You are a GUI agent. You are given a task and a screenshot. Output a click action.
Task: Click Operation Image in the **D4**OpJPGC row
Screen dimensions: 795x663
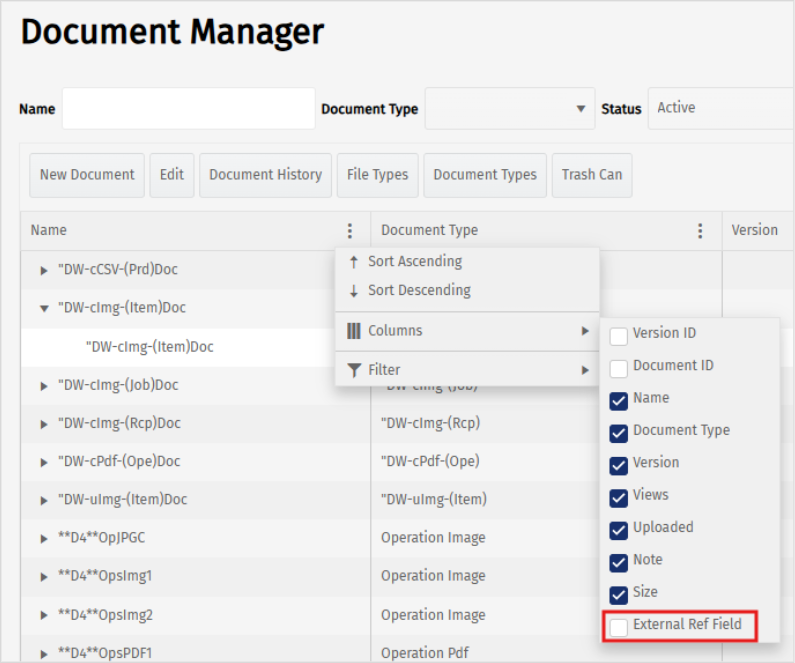pyautogui.click(x=433, y=538)
